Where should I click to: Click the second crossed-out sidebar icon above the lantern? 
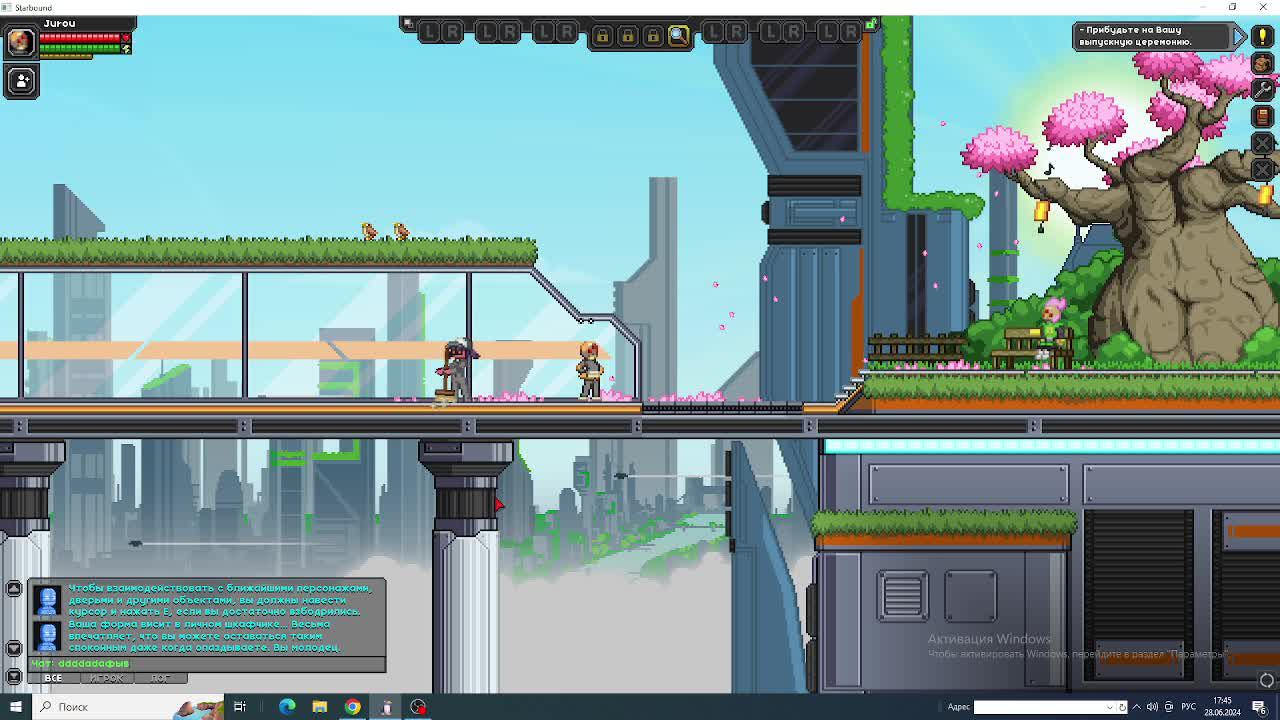[x=1262, y=169]
